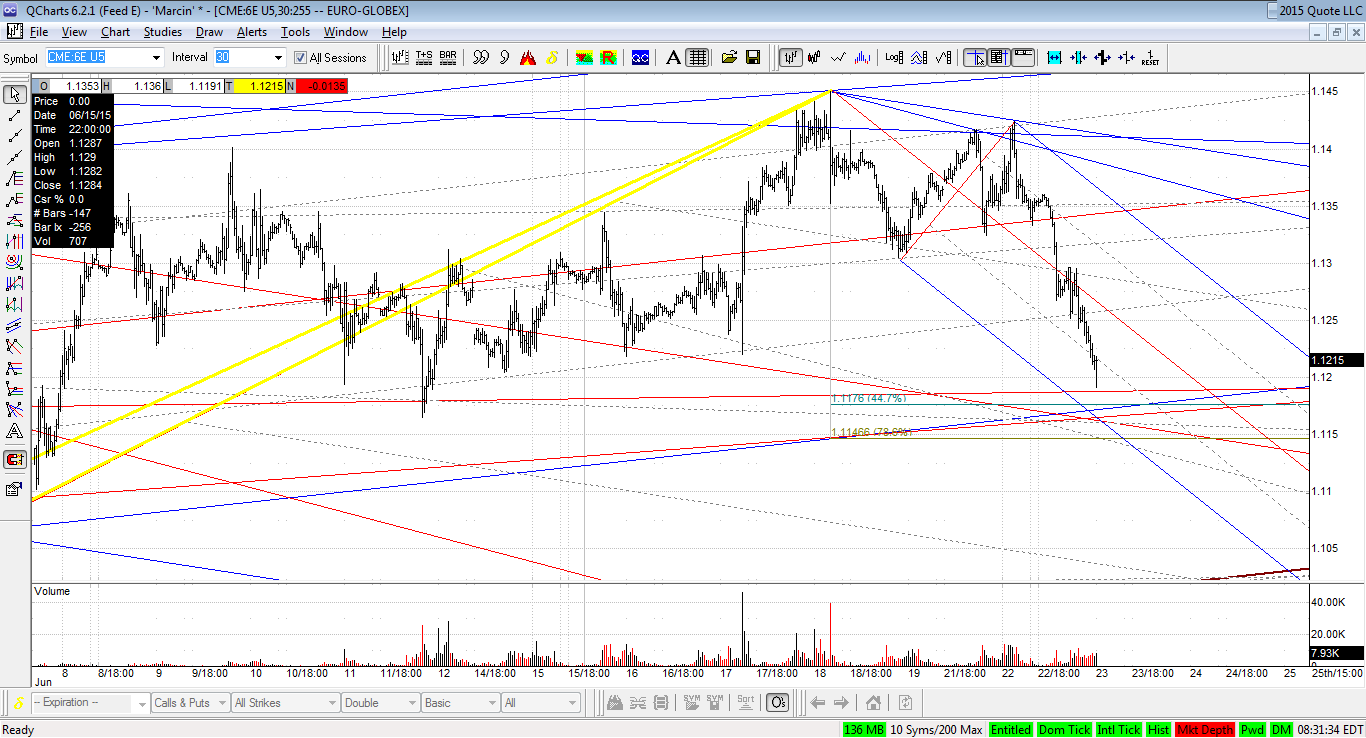
Task: Open the Symbol dropdown
Action: (x=154, y=58)
